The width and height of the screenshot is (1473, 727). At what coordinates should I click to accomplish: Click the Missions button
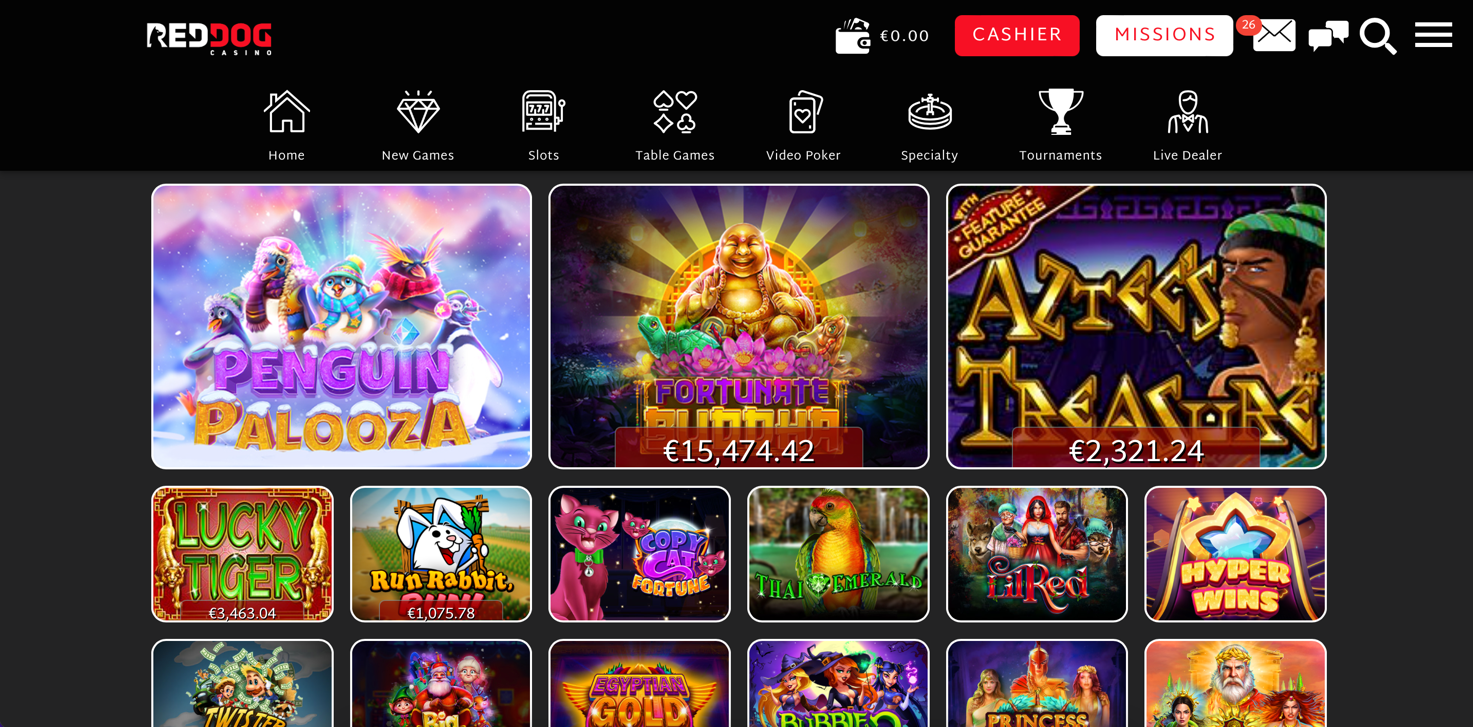1164,35
